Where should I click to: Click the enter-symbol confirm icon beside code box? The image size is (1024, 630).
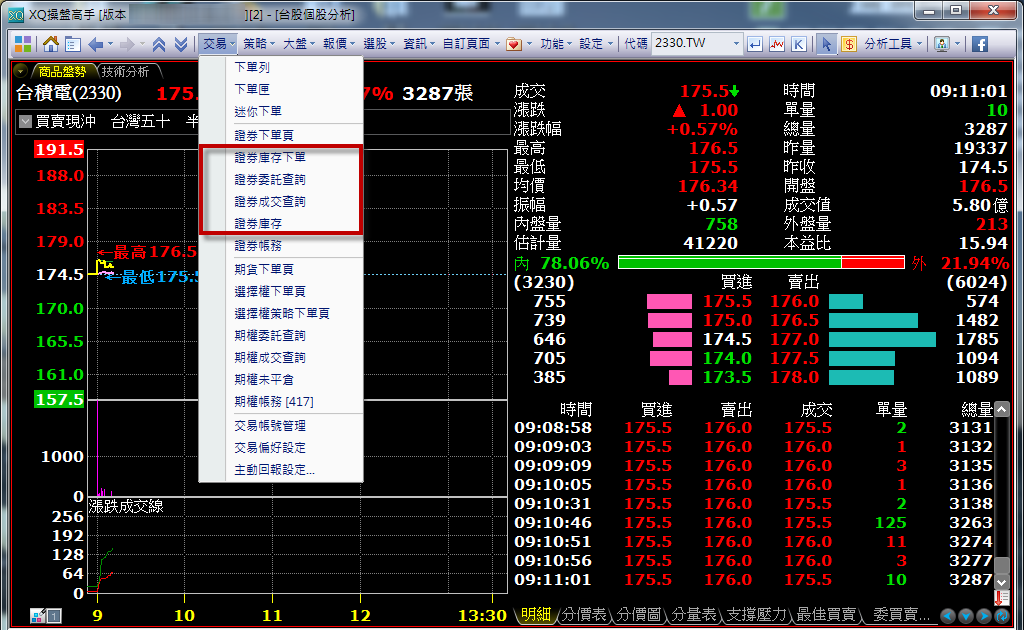pyautogui.click(x=755, y=44)
